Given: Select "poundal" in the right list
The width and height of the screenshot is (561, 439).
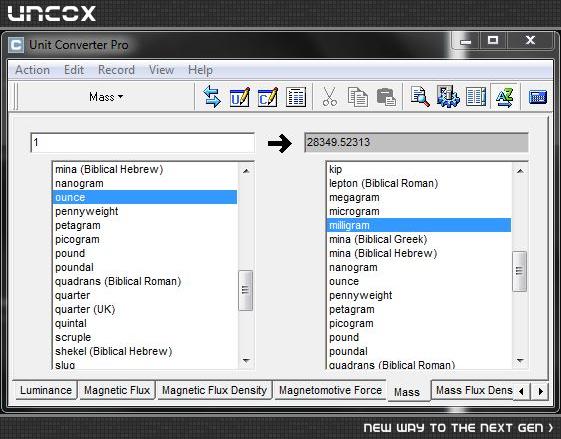Looking at the screenshot, I should point(419,351).
